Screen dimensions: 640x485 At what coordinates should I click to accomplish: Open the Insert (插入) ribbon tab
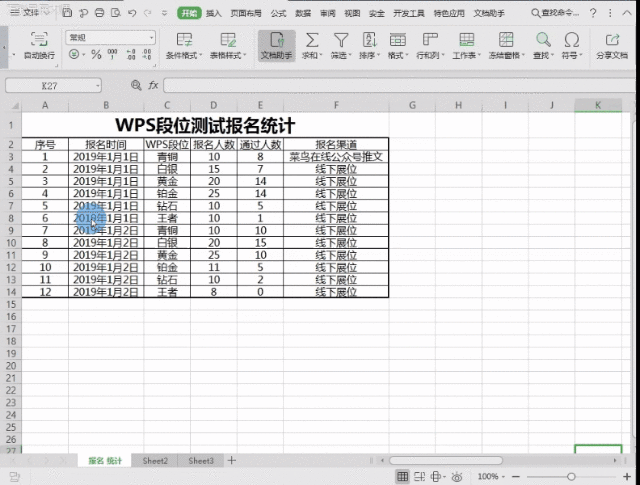pyautogui.click(x=214, y=14)
